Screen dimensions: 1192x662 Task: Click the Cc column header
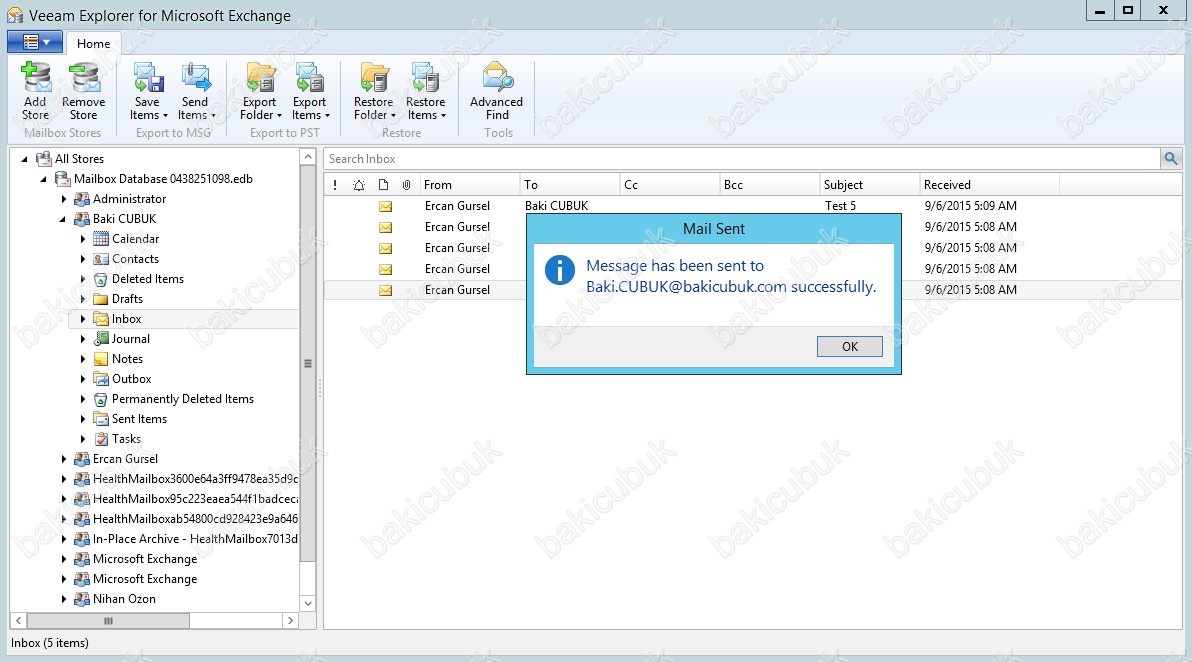[669, 185]
